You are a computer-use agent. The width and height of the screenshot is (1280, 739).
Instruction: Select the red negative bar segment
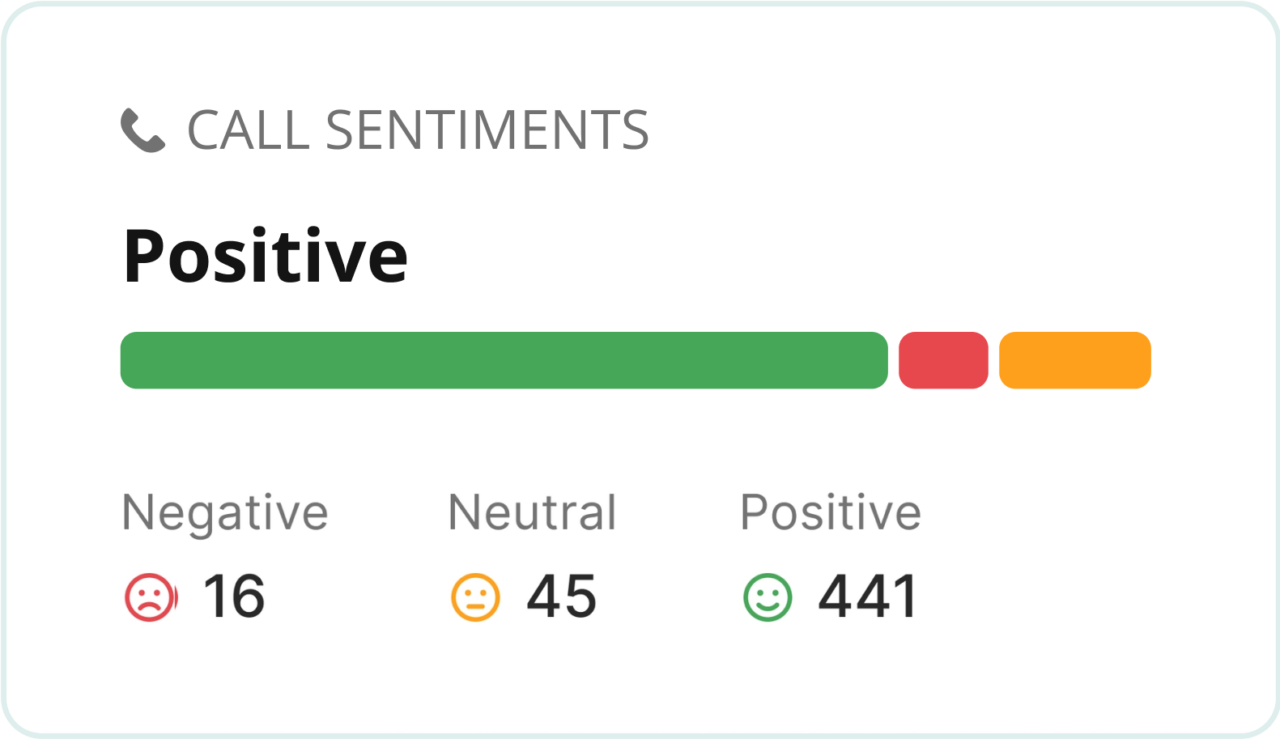coord(943,360)
